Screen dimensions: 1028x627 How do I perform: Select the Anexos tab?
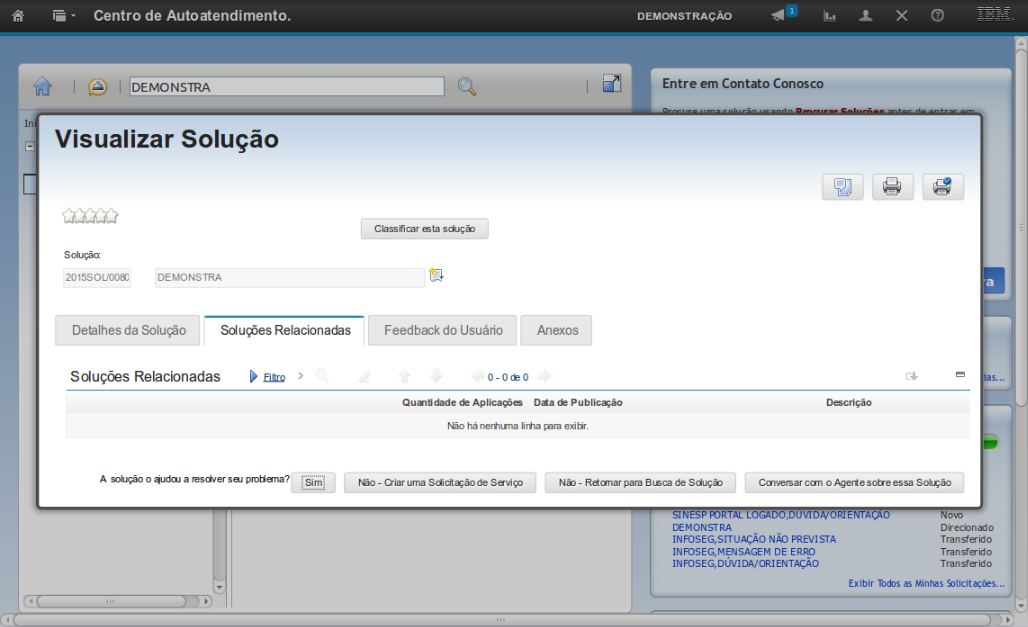tap(556, 330)
